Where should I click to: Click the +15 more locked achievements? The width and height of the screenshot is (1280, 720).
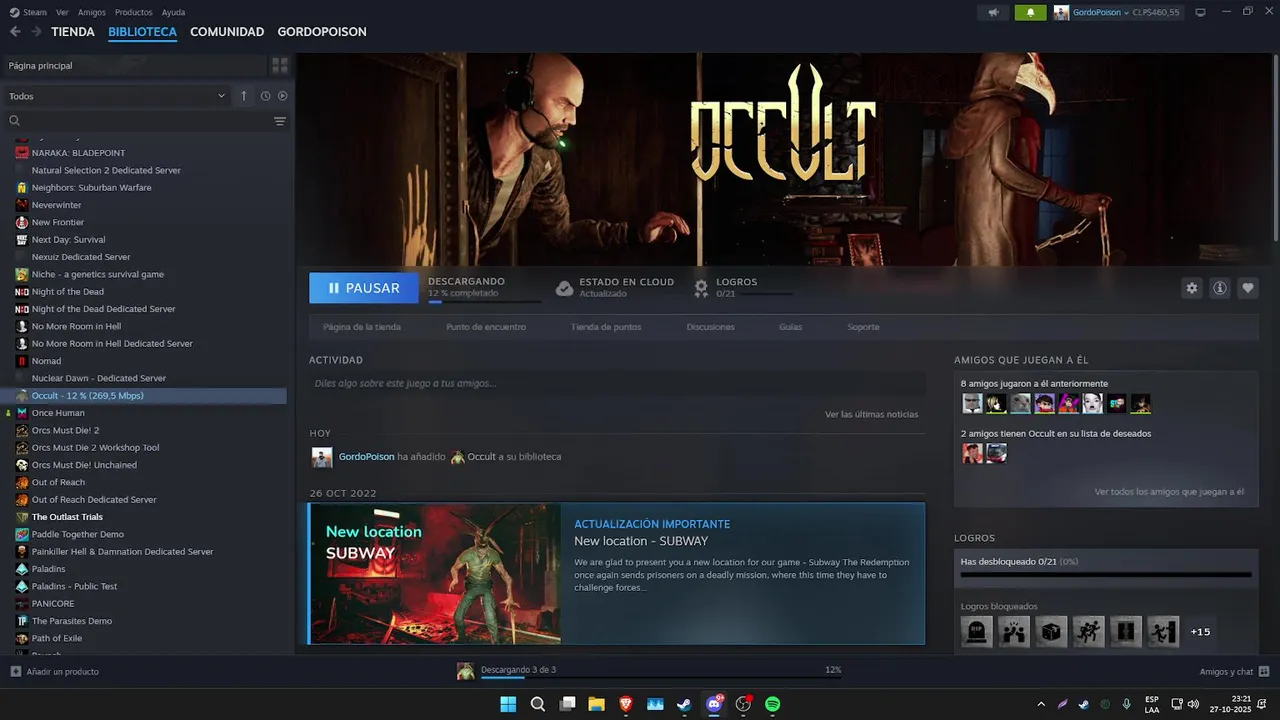[1200, 632]
